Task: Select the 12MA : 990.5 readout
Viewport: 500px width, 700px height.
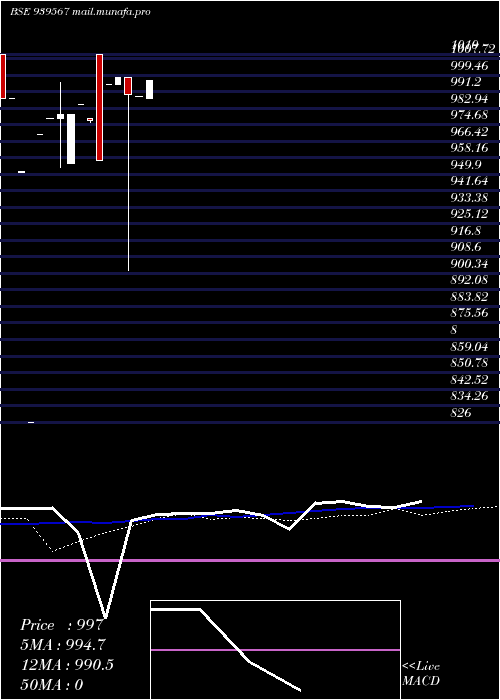Action: [x=67, y=665]
